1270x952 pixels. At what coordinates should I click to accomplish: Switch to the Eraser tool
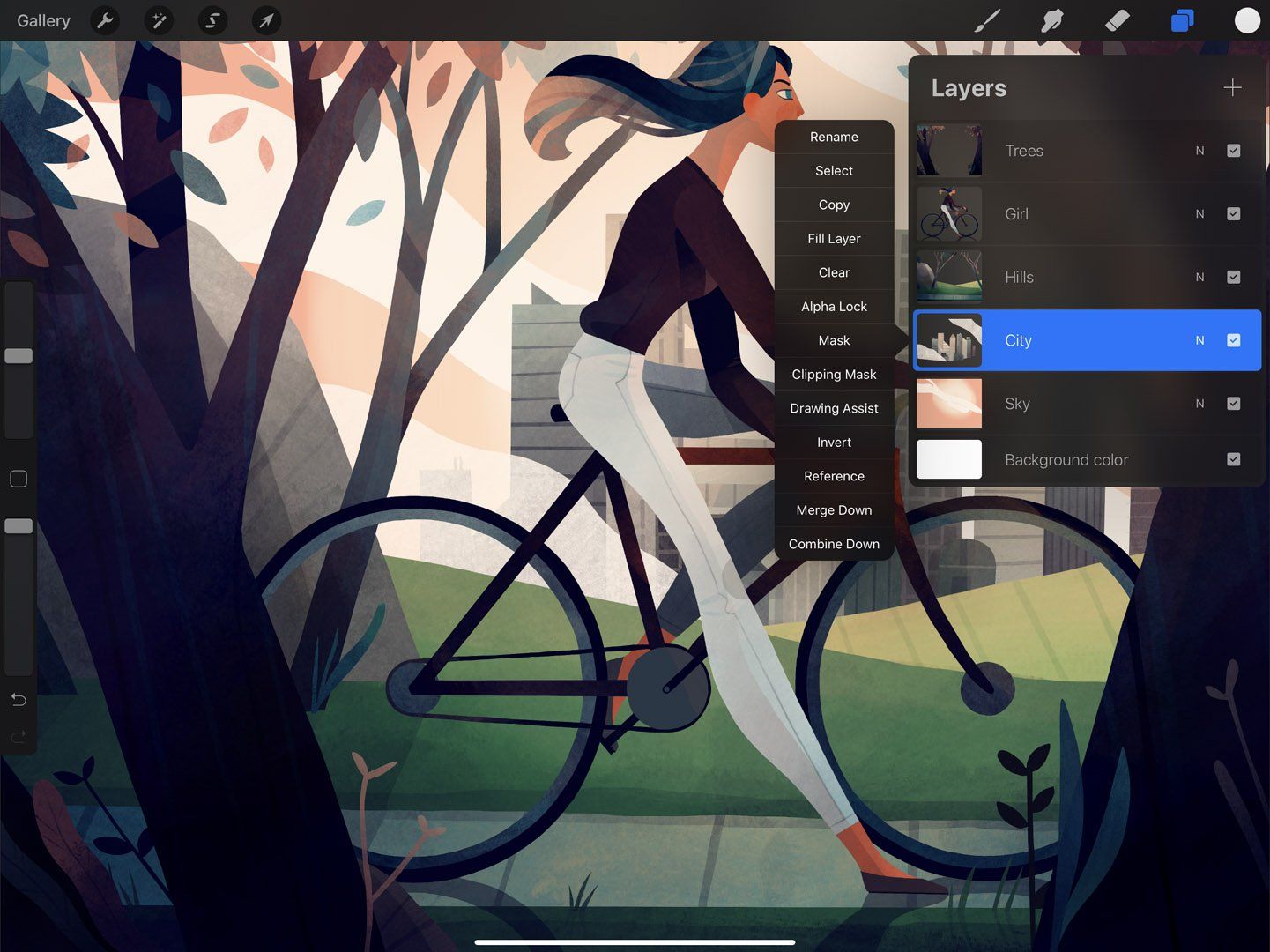pyautogui.click(x=1117, y=20)
